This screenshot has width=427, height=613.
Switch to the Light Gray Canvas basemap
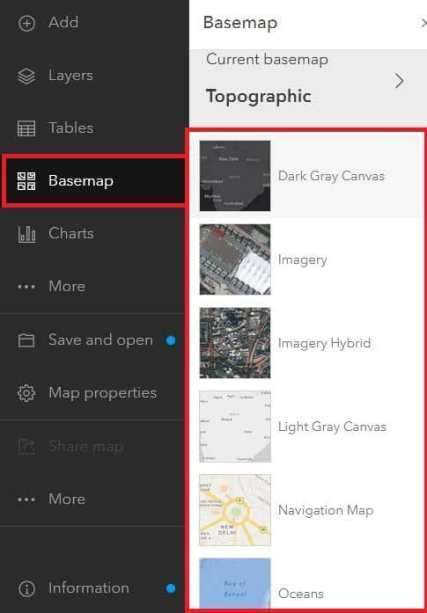[x=307, y=427]
